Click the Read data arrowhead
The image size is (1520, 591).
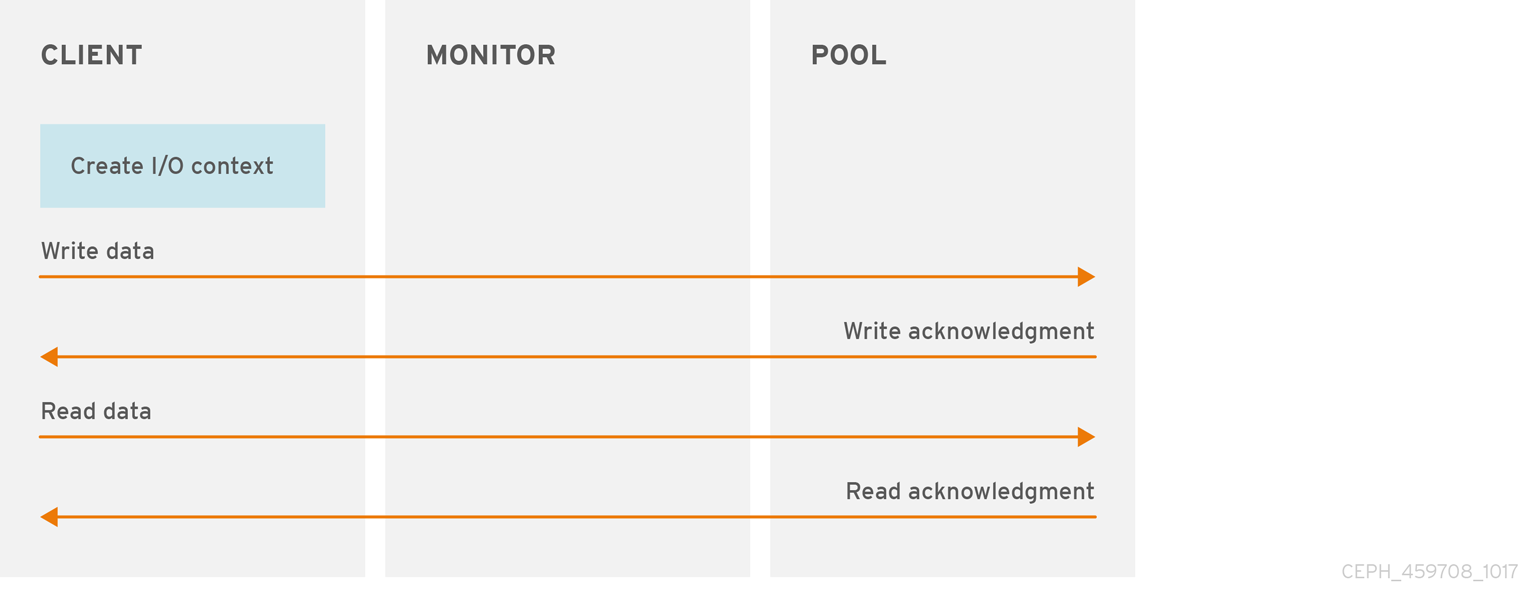click(x=1086, y=437)
